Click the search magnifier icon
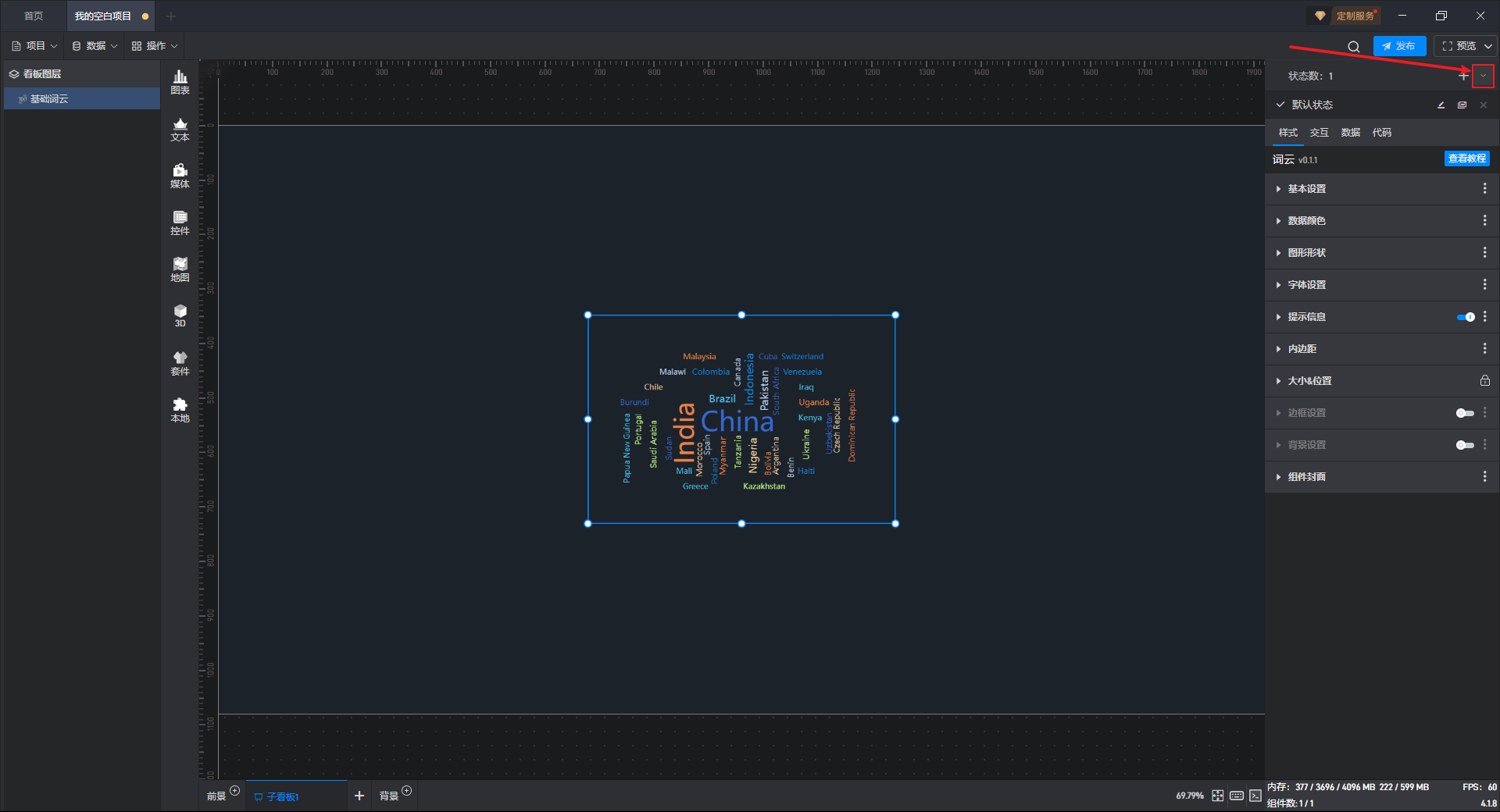Viewport: 1500px width, 812px height. [x=1353, y=47]
